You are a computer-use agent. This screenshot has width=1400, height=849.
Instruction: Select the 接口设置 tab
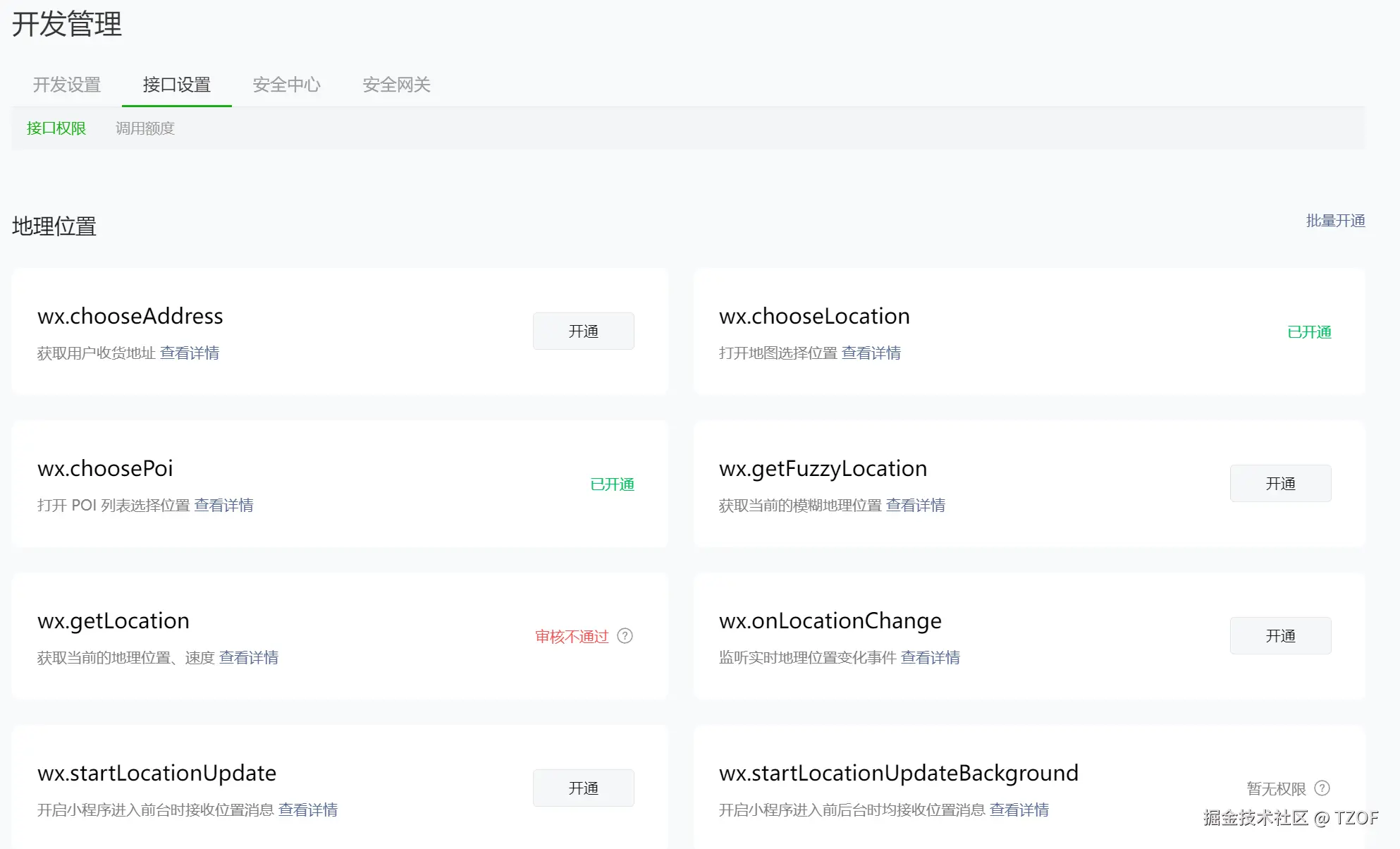176,85
